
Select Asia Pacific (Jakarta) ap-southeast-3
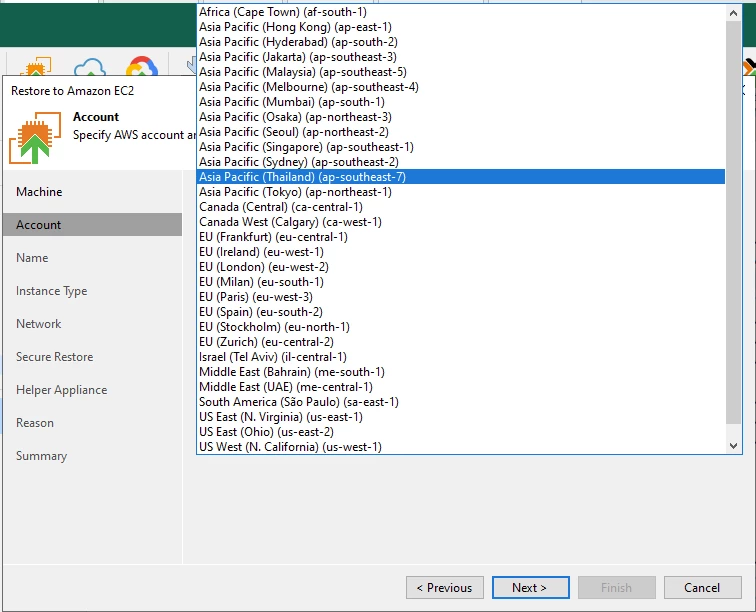[461, 57]
